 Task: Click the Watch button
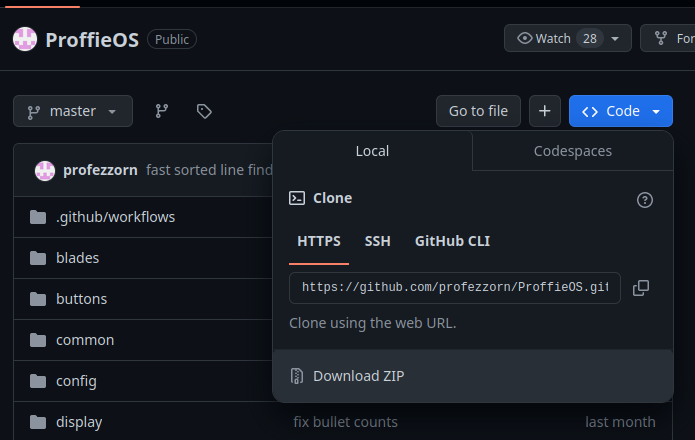point(567,39)
